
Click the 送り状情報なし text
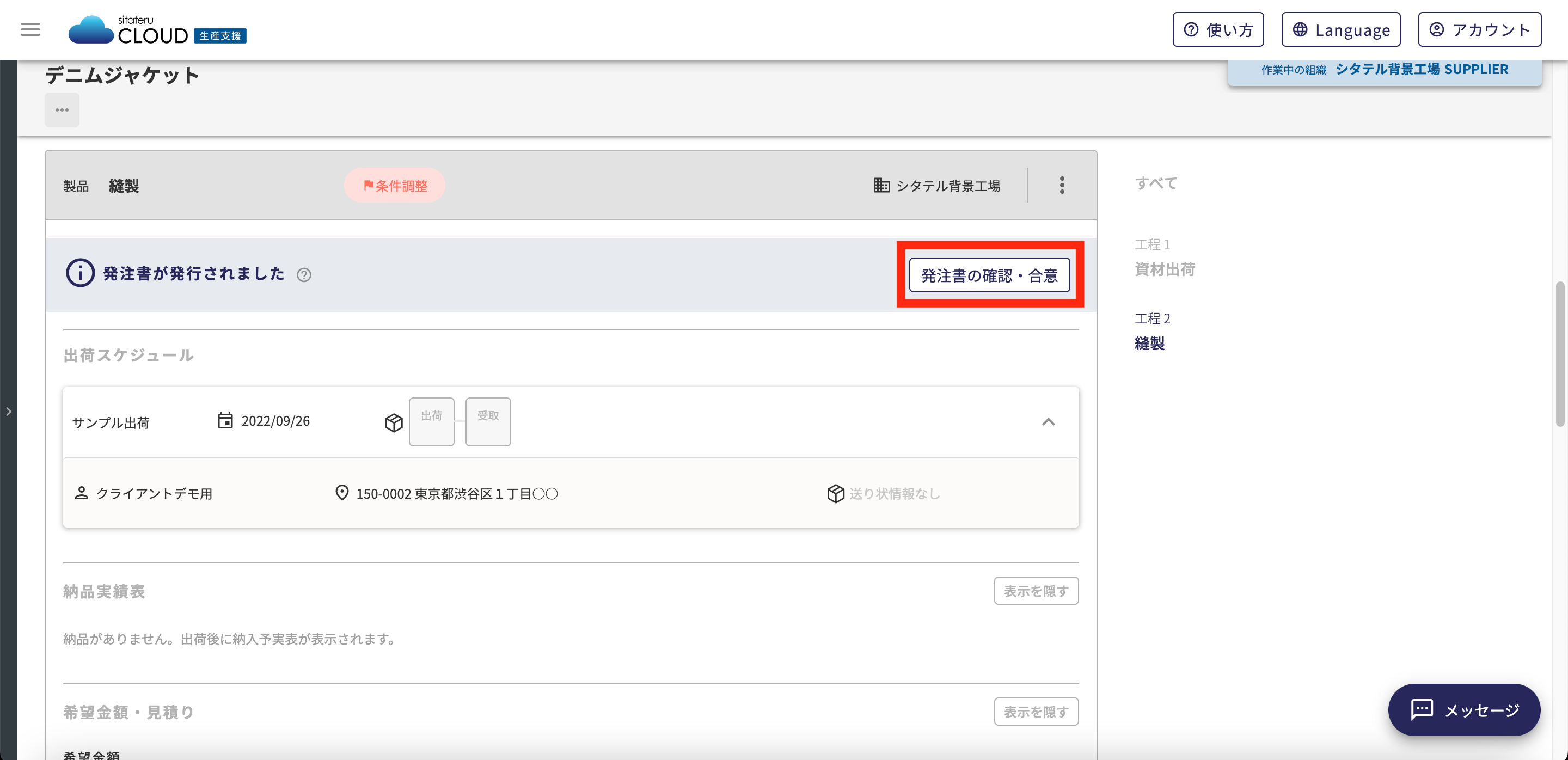point(895,493)
